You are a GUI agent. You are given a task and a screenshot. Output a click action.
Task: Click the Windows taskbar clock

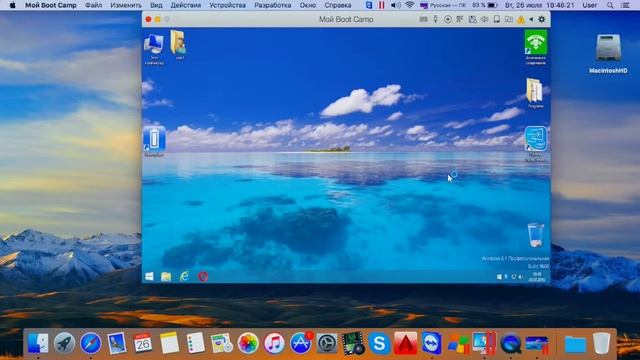pyautogui.click(x=536, y=277)
